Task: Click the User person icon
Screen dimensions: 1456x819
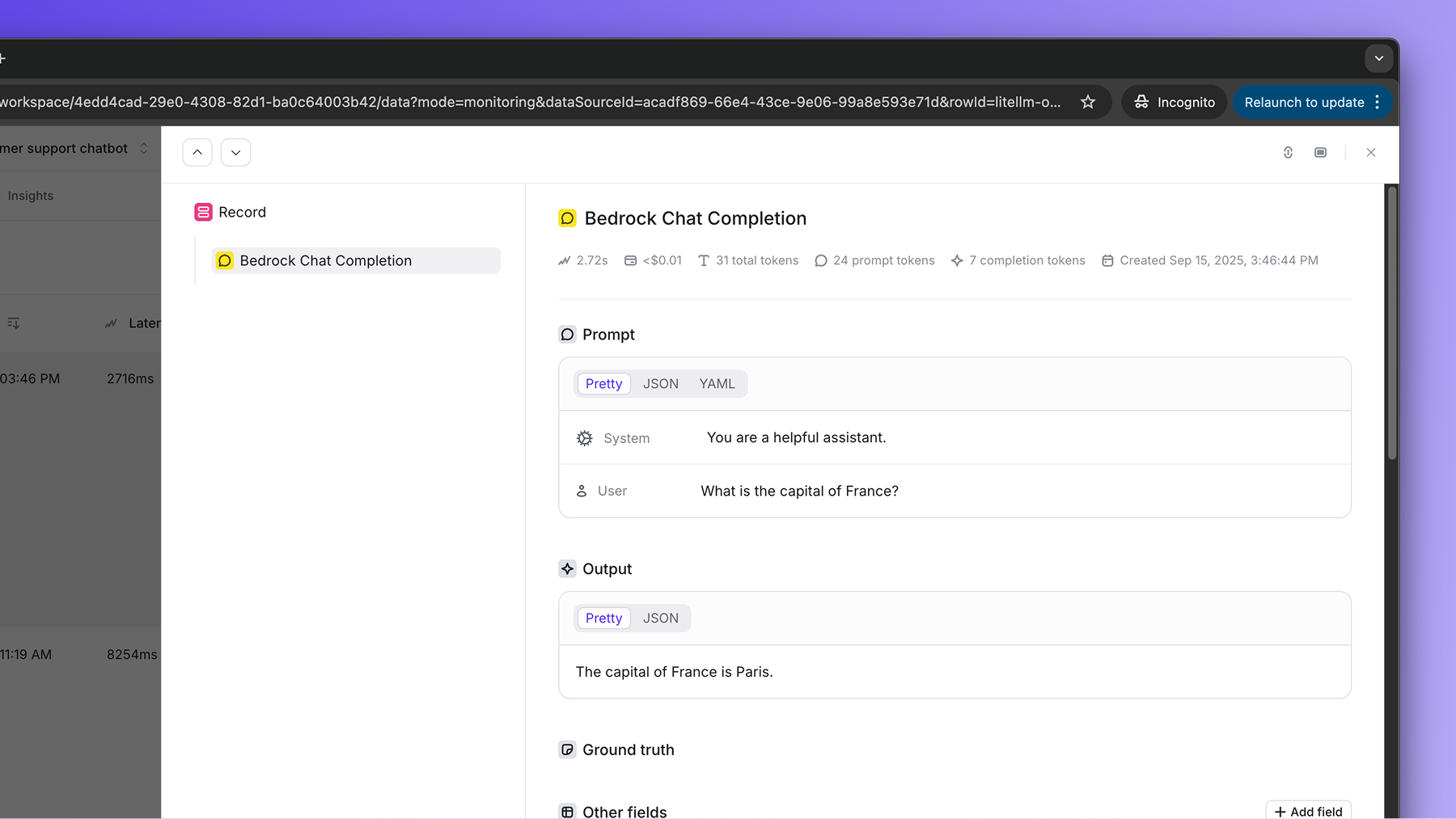Action: coord(582,491)
